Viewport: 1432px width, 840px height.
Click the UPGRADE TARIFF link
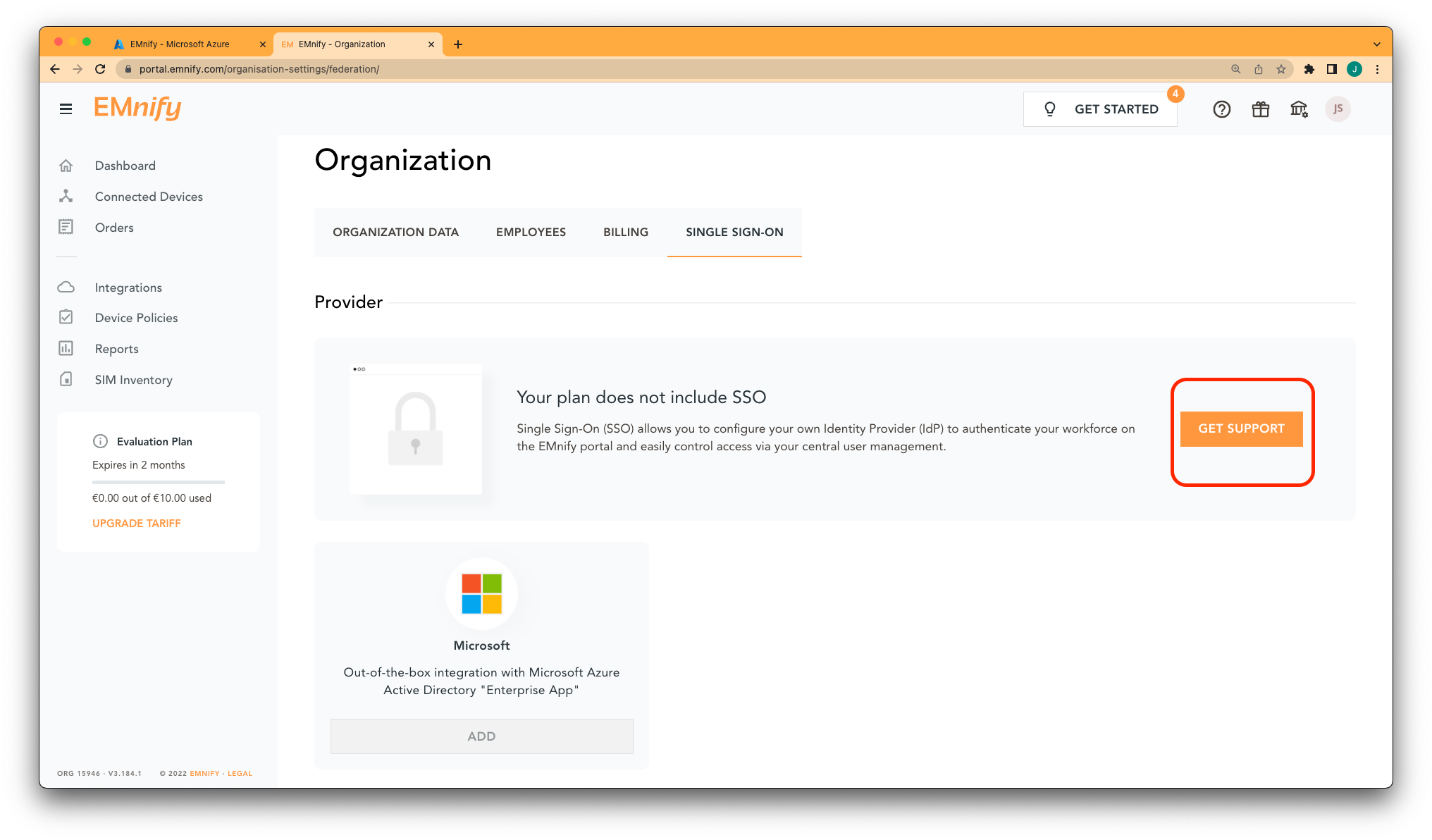137,523
